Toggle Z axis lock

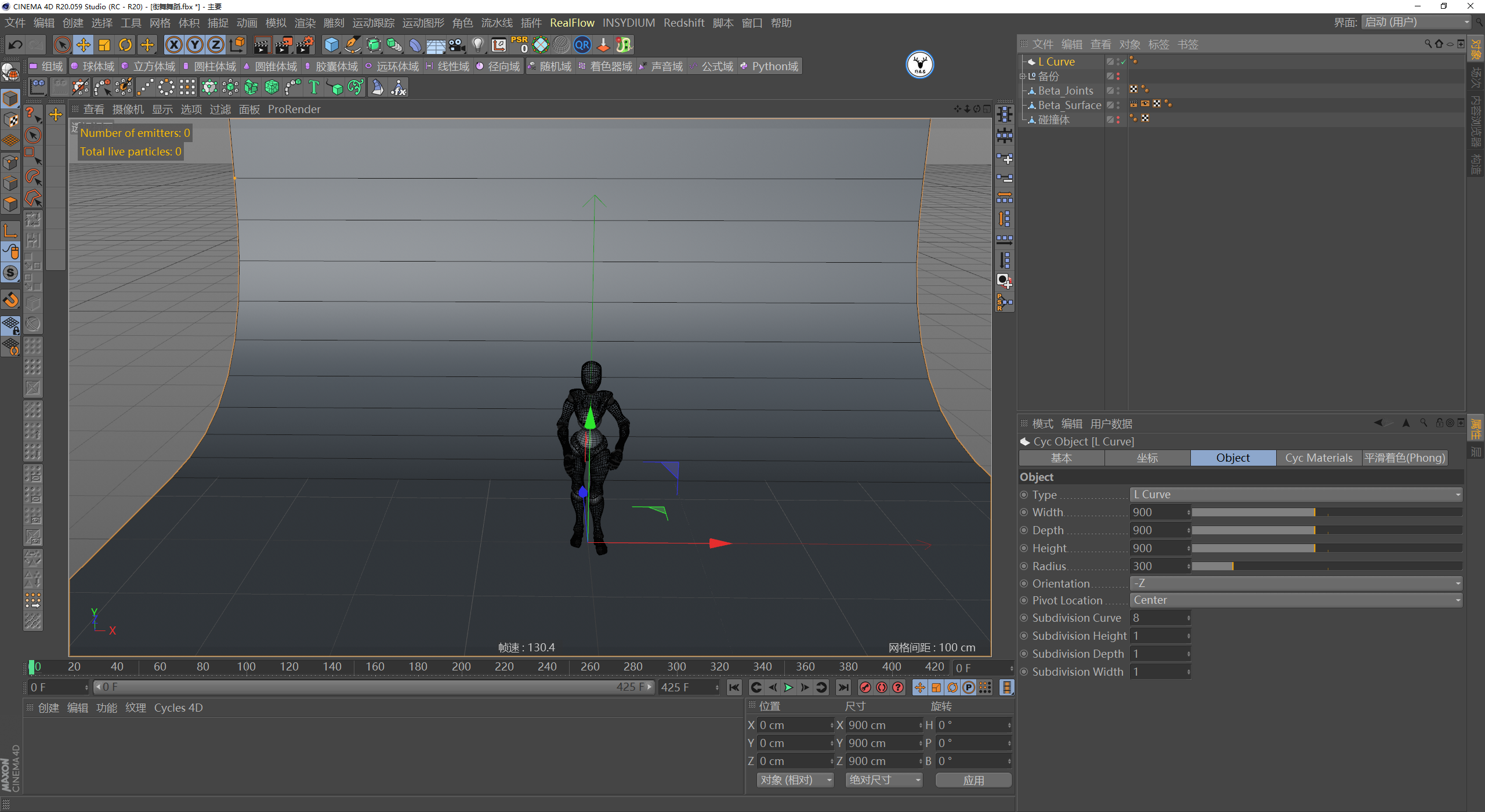(x=216, y=45)
